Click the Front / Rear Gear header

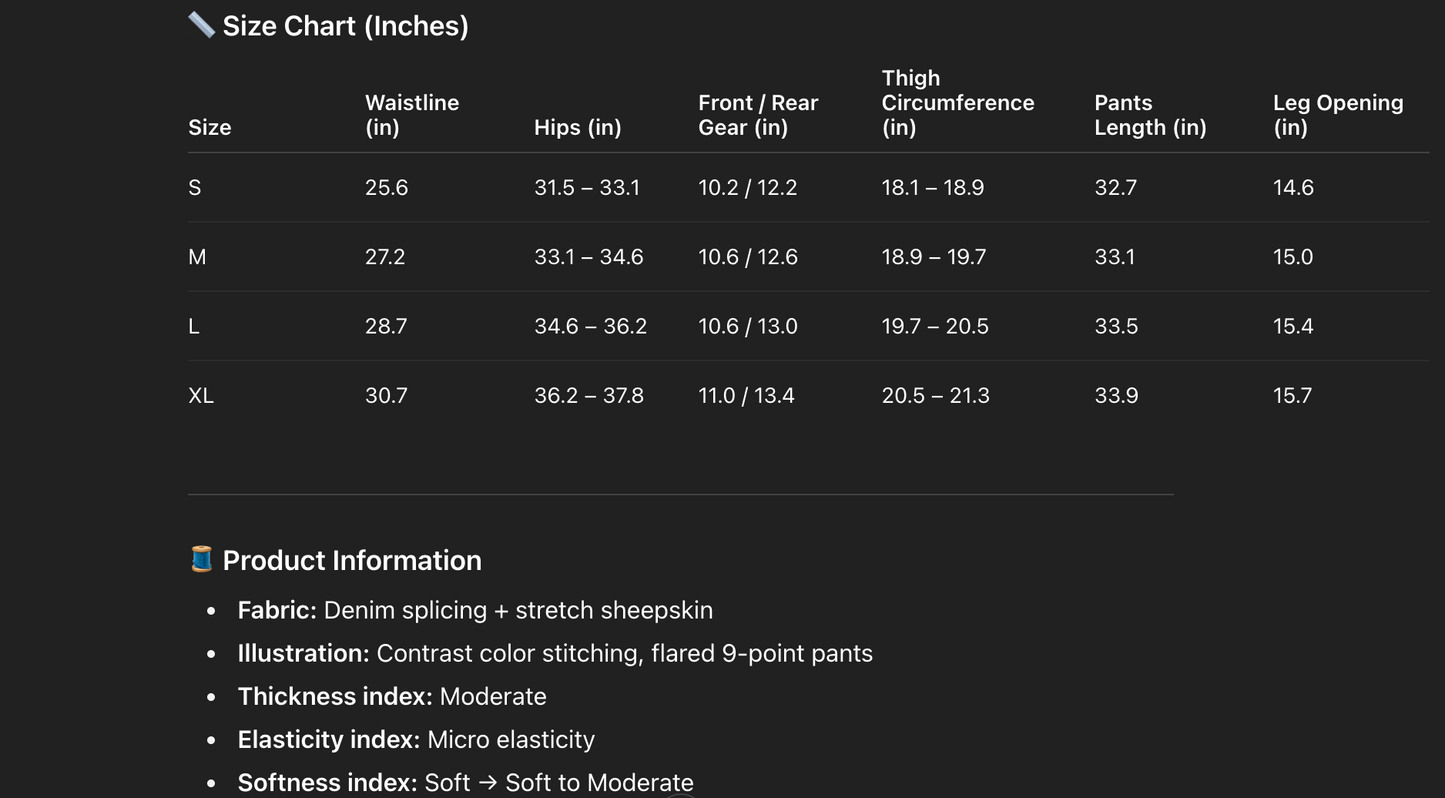(758, 115)
